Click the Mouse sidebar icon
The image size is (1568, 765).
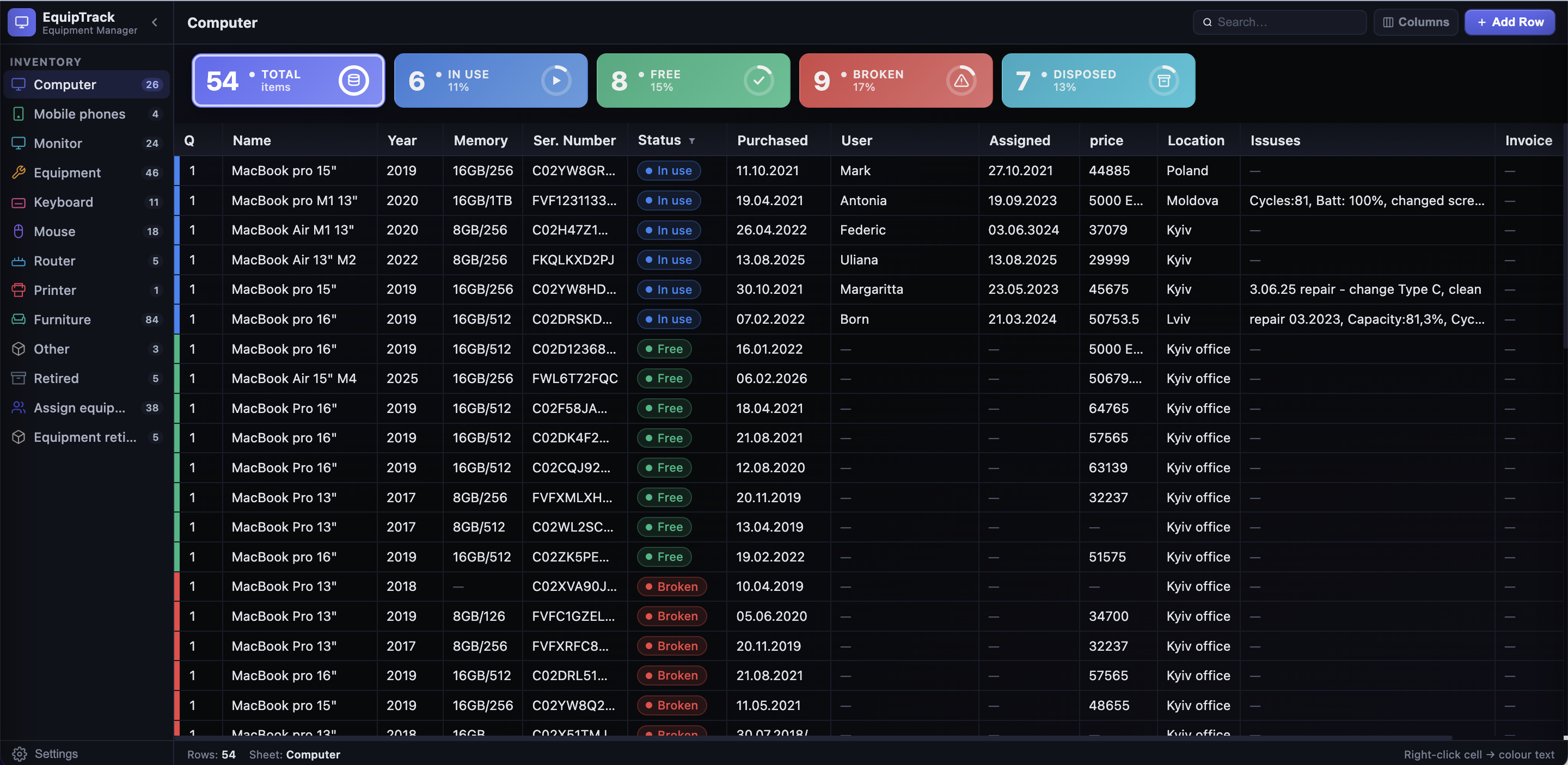coord(19,232)
